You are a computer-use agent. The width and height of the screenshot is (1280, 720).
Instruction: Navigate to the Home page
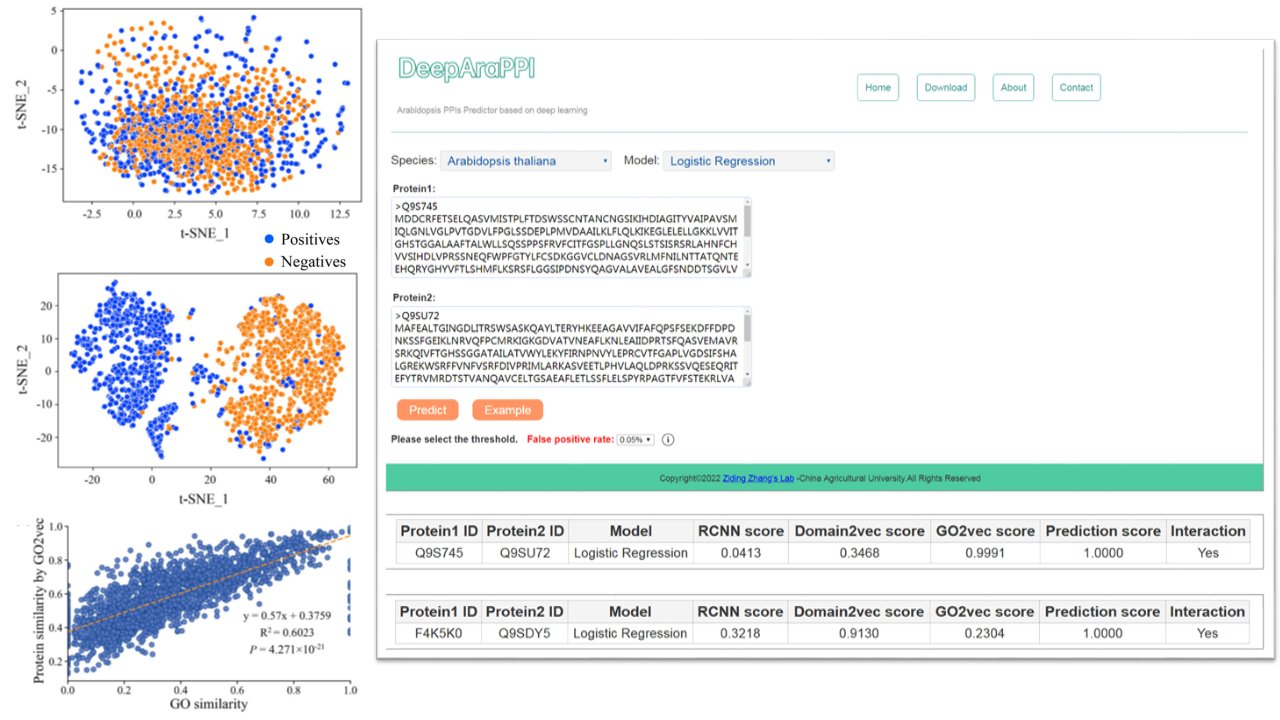pyautogui.click(x=877, y=87)
